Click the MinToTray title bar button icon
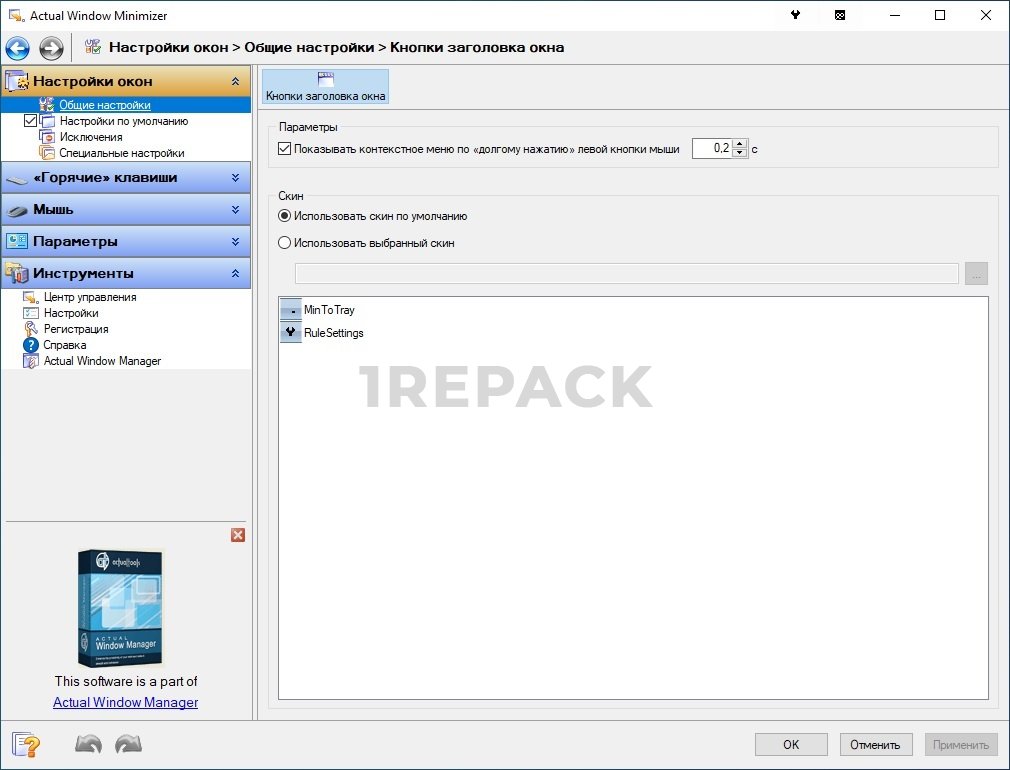Viewport: 1010px width, 770px height. pyautogui.click(x=291, y=311)
